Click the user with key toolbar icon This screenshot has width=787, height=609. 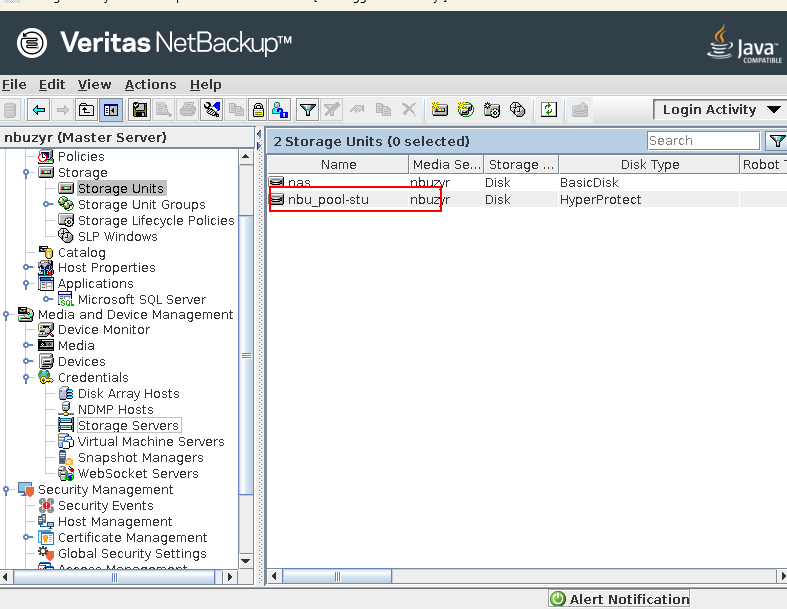[x=280, y=109]
